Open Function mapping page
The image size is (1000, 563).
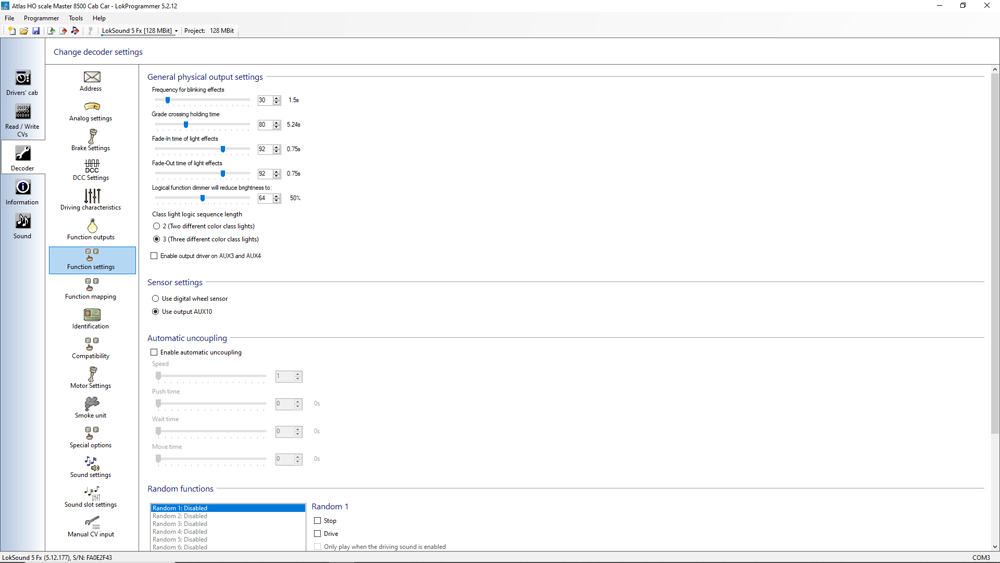[x=91, y=289]
